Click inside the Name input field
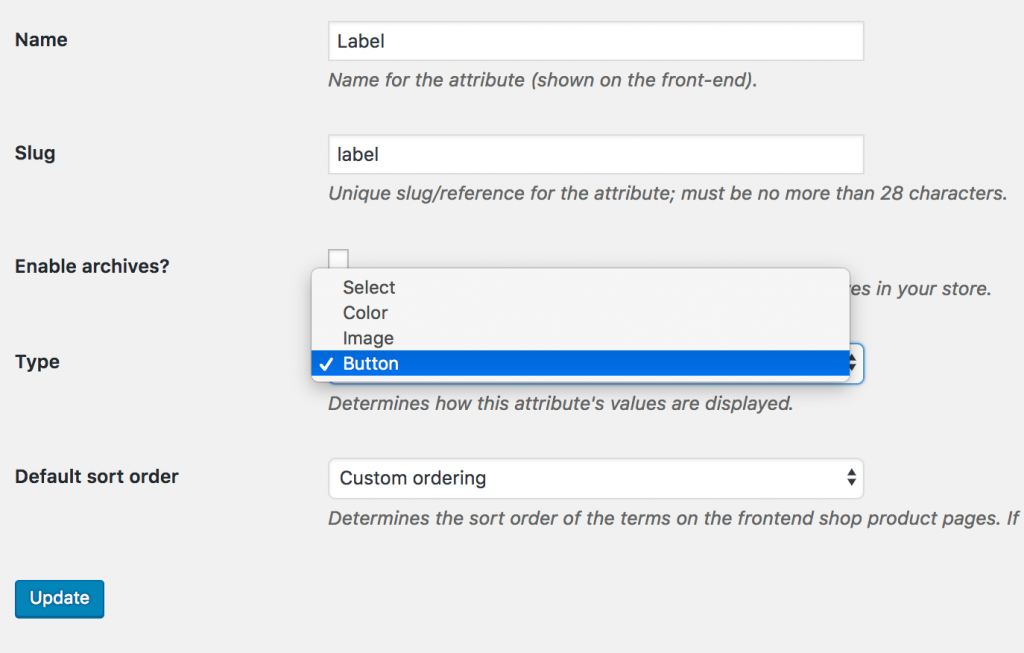The image size is (1024, 653). [595, 41]
